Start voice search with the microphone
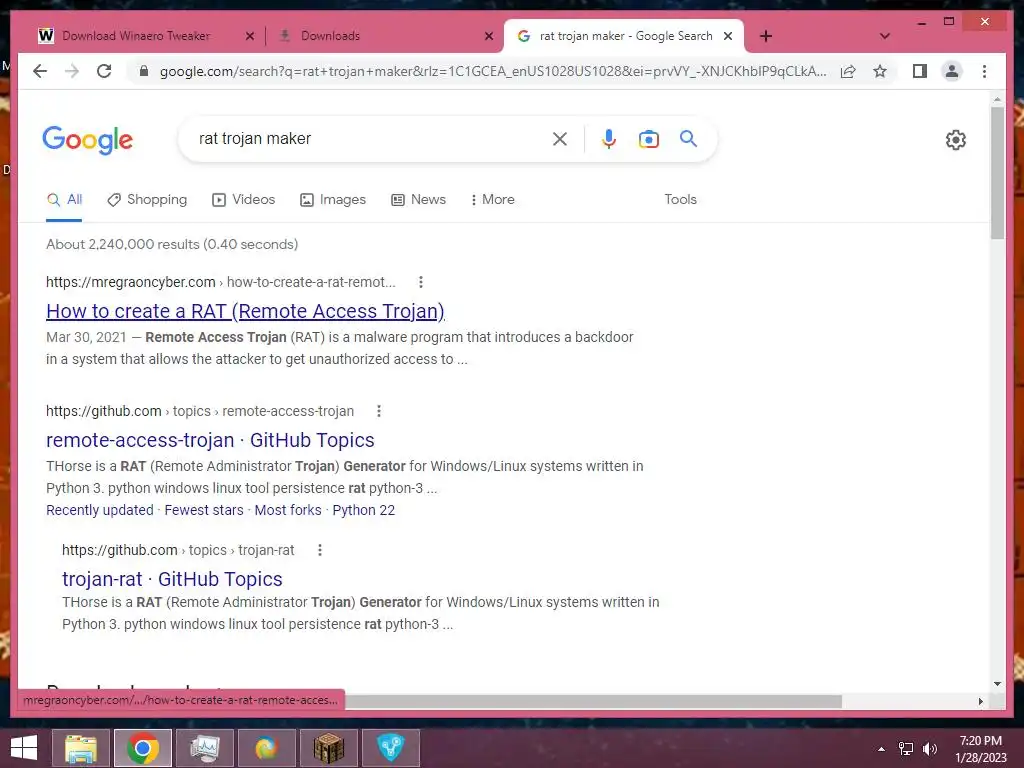Image resolution: width=1024 pixels, height=768 pixels. click(609, 138)
